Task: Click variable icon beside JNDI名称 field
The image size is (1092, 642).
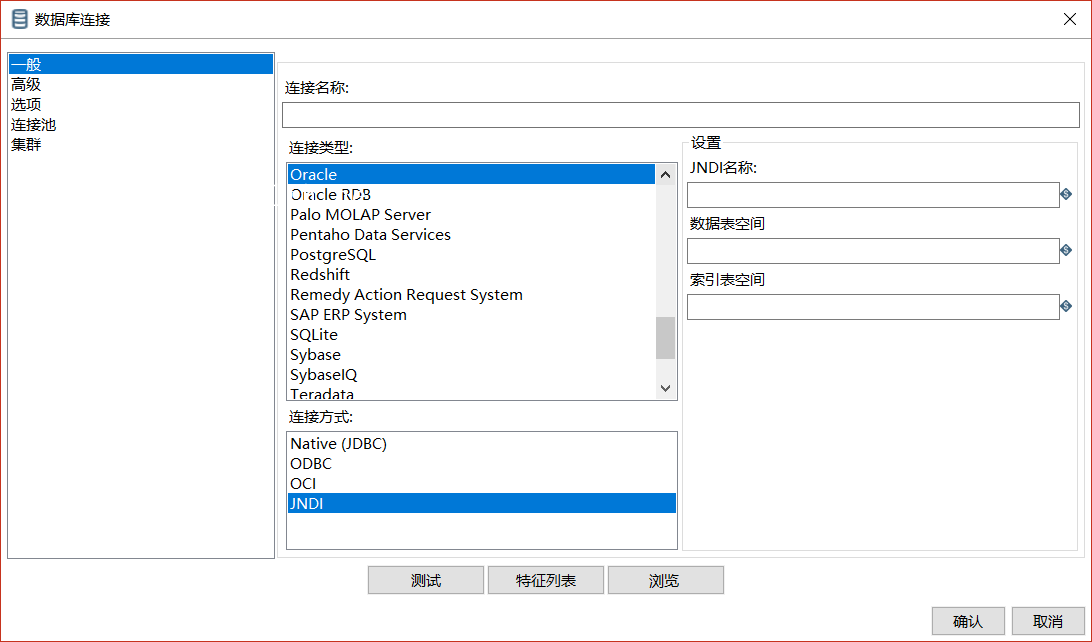Action: click(1066, 194)
